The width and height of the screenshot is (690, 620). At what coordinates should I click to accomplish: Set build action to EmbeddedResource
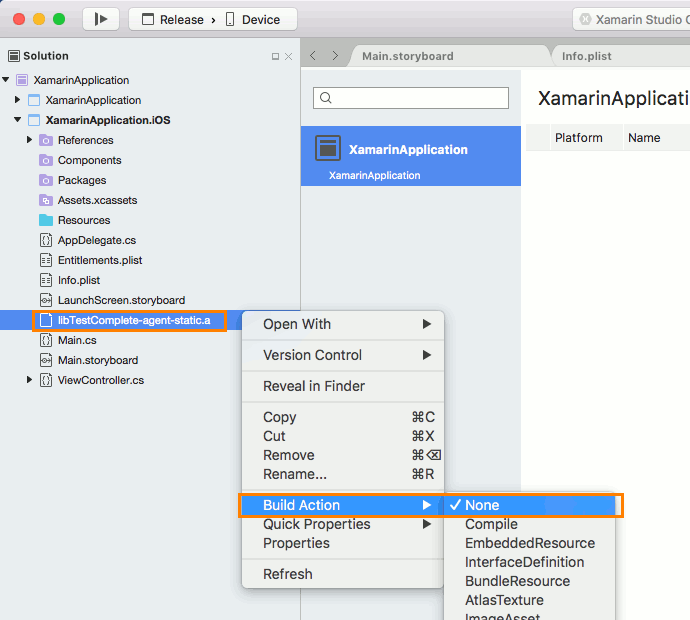coord(529,543)
